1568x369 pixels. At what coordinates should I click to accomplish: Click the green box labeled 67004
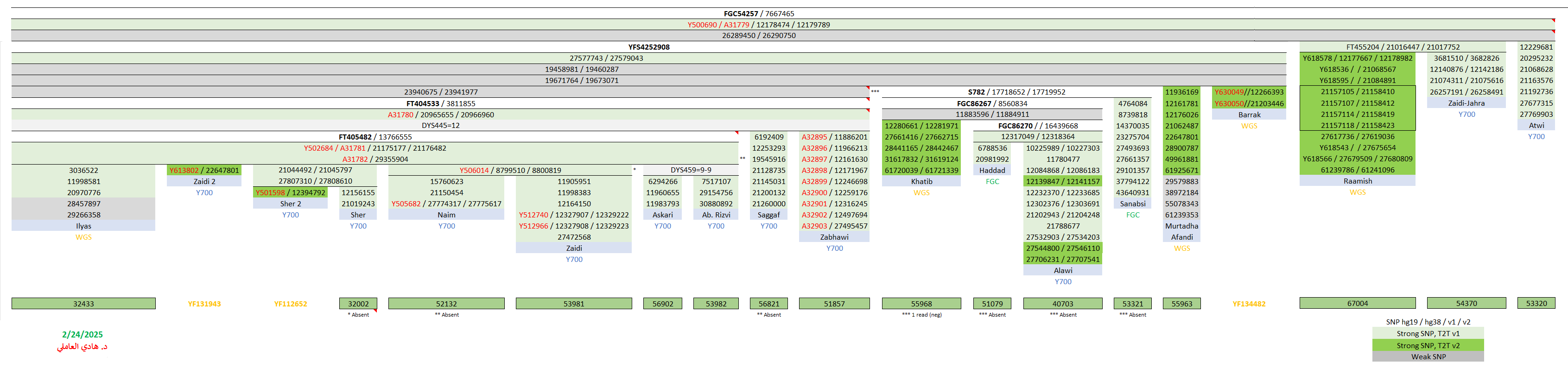click(x=1357, y=303)
